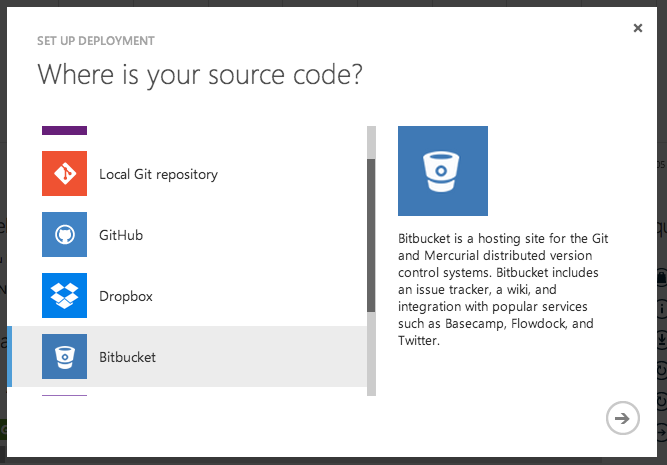Click the 'Where is your source code?' heading
This screenshot has height=465, width=667.
pyautogui.click(x=200, y=75)
